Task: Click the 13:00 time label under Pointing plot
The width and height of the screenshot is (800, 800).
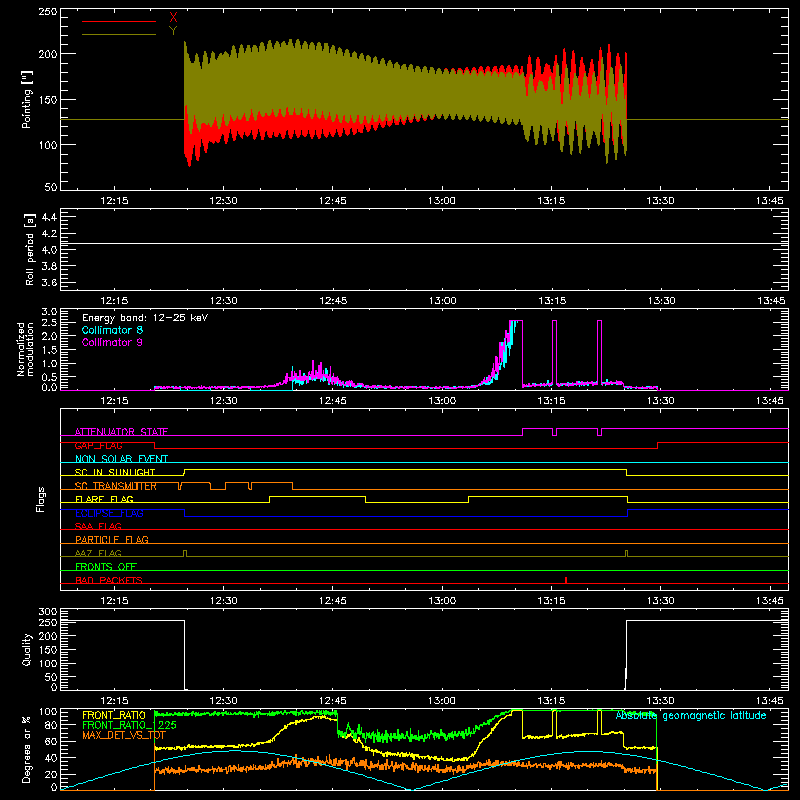Action: [442, 201]
